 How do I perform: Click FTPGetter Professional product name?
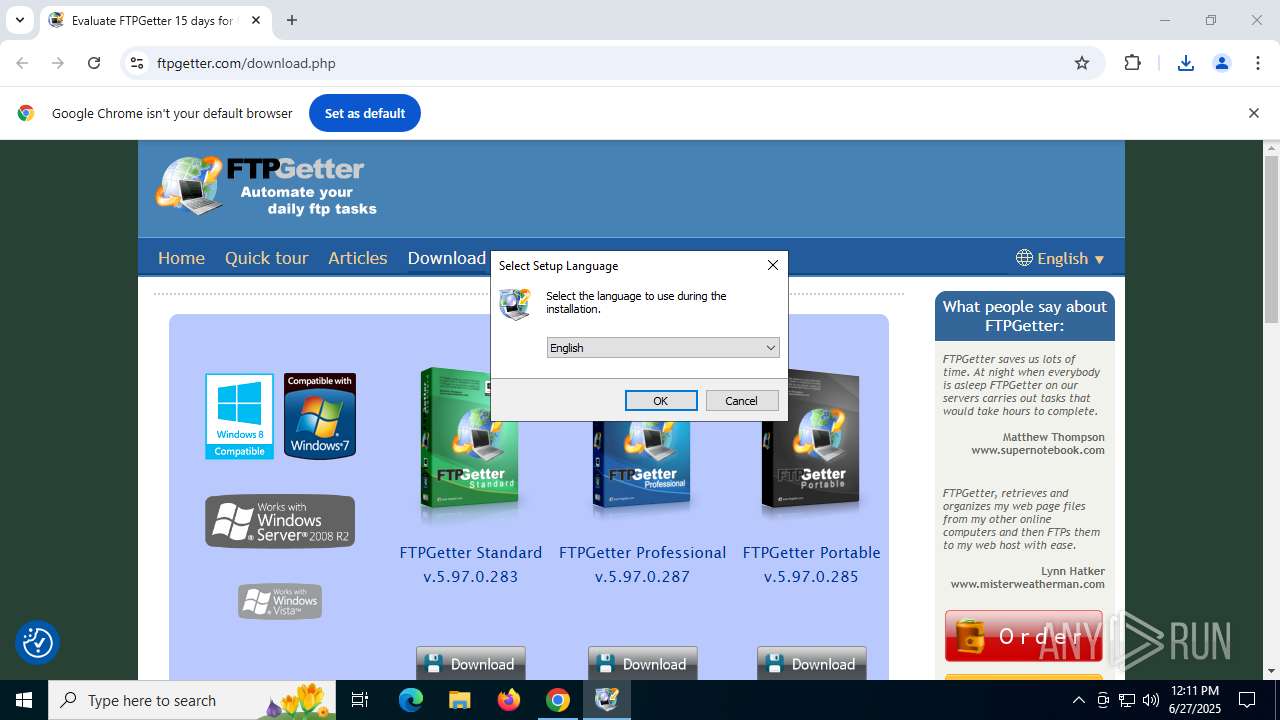point(642,552)
